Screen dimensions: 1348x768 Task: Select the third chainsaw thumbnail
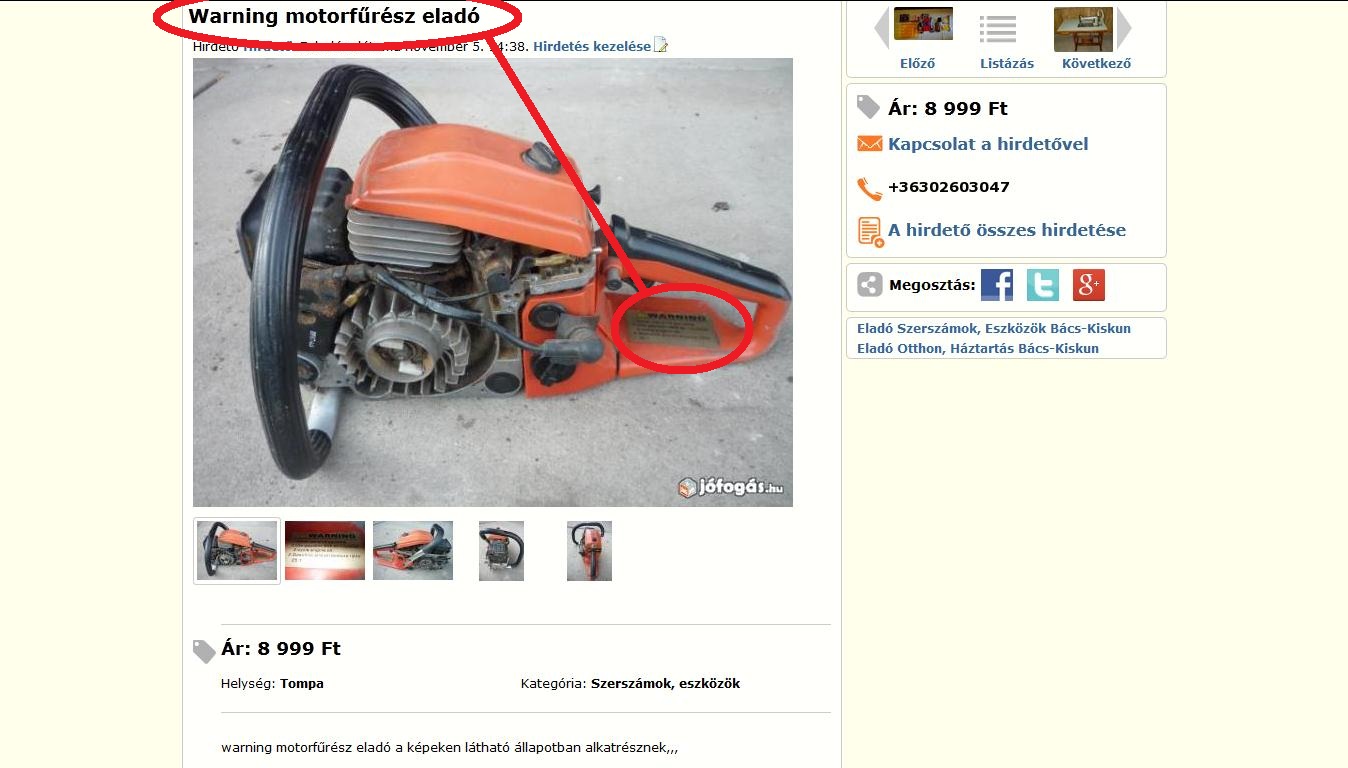pyautogui.click(x=413, y=550)
